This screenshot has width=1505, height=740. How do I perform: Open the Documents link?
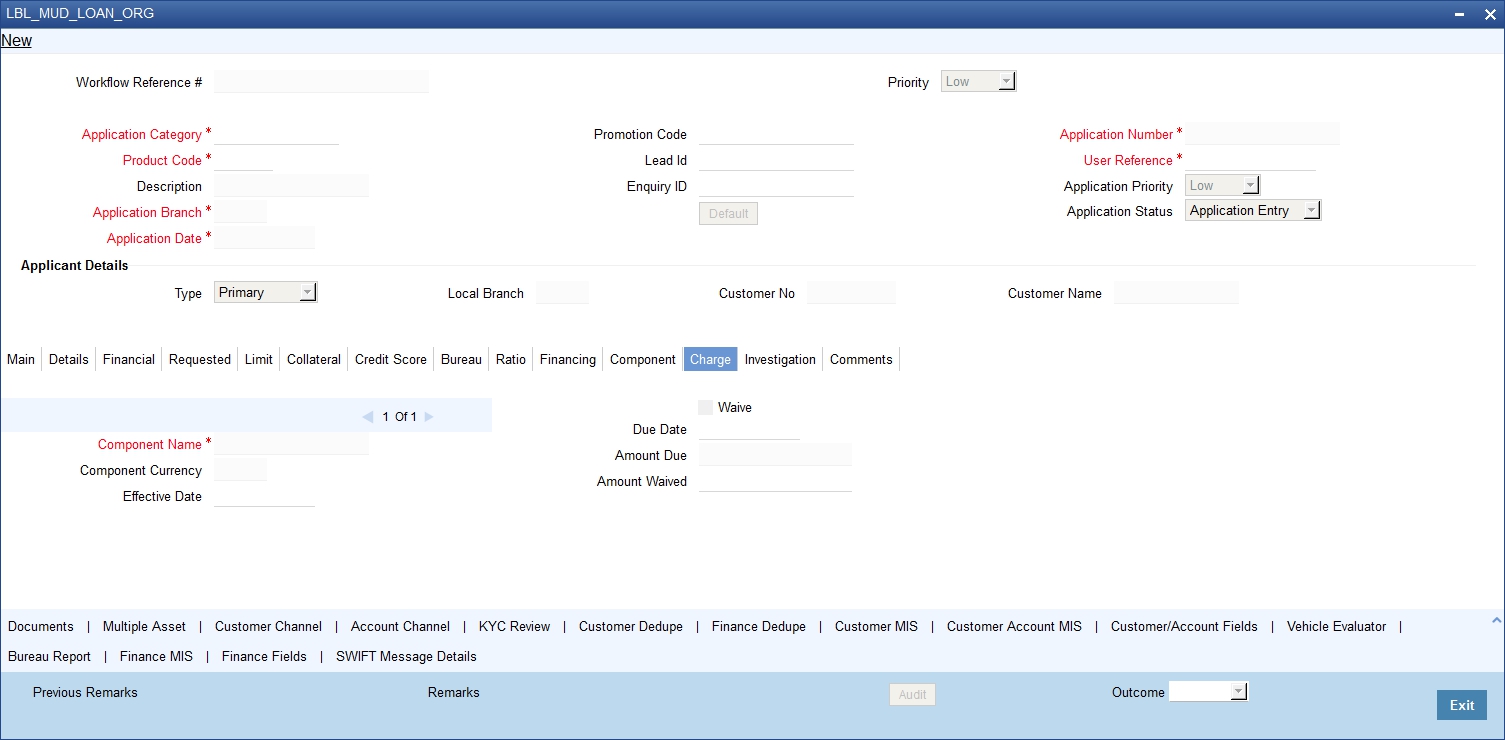tap(41, 626)
